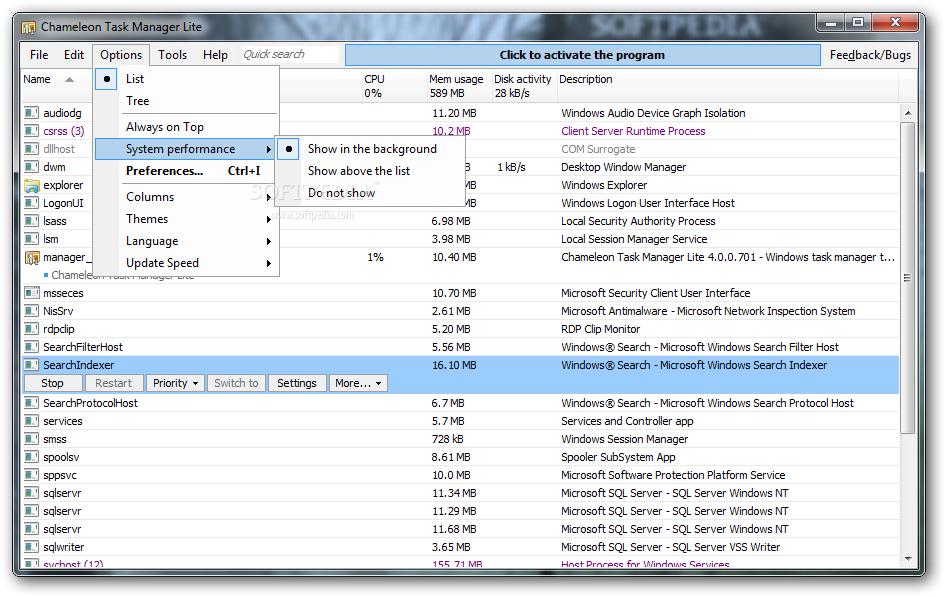The width and height of the screenshot is (946, 597).
Task: Open Preferences... from Options menu
Action: (x=187, y=171)
